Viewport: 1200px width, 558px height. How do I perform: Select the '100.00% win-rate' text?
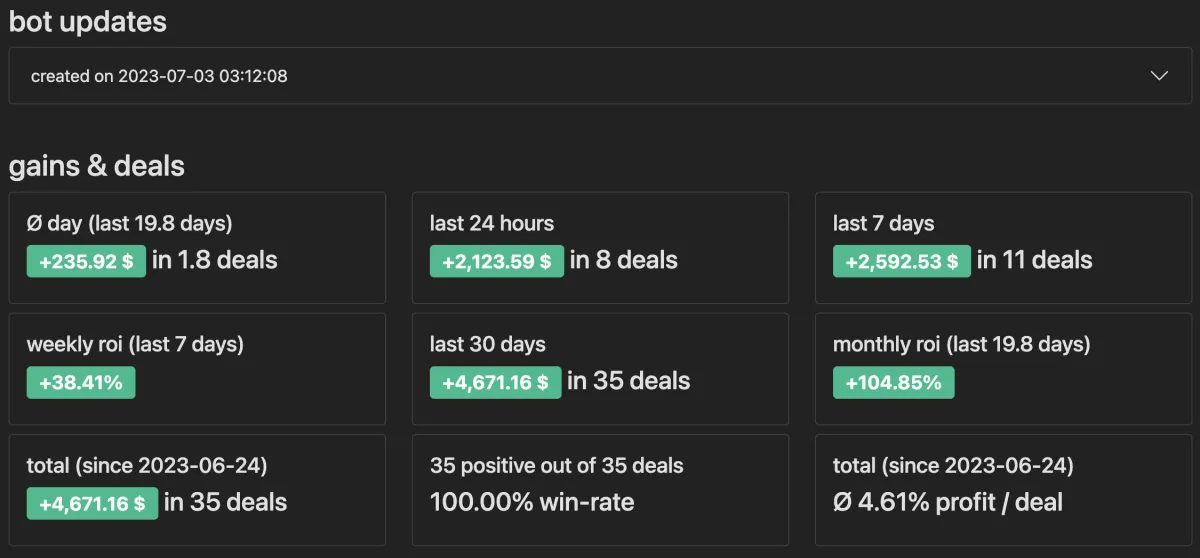pyautogui.click(x=532, y=502)
